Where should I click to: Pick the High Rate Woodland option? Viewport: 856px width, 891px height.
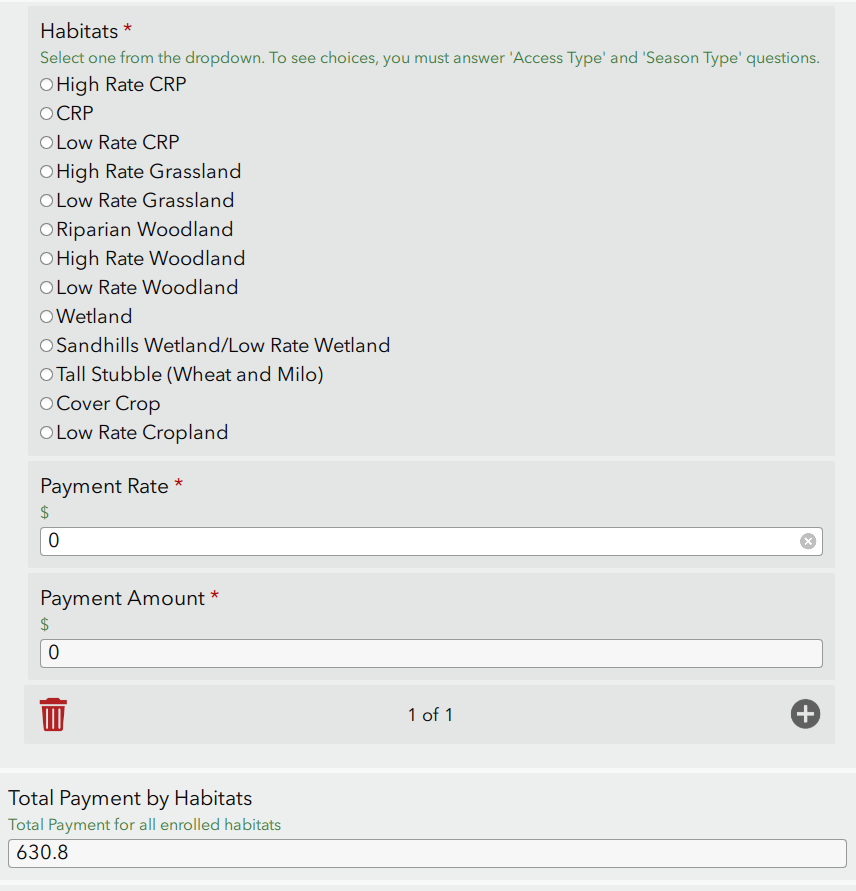pyautogui.click(x=47, y=259)
